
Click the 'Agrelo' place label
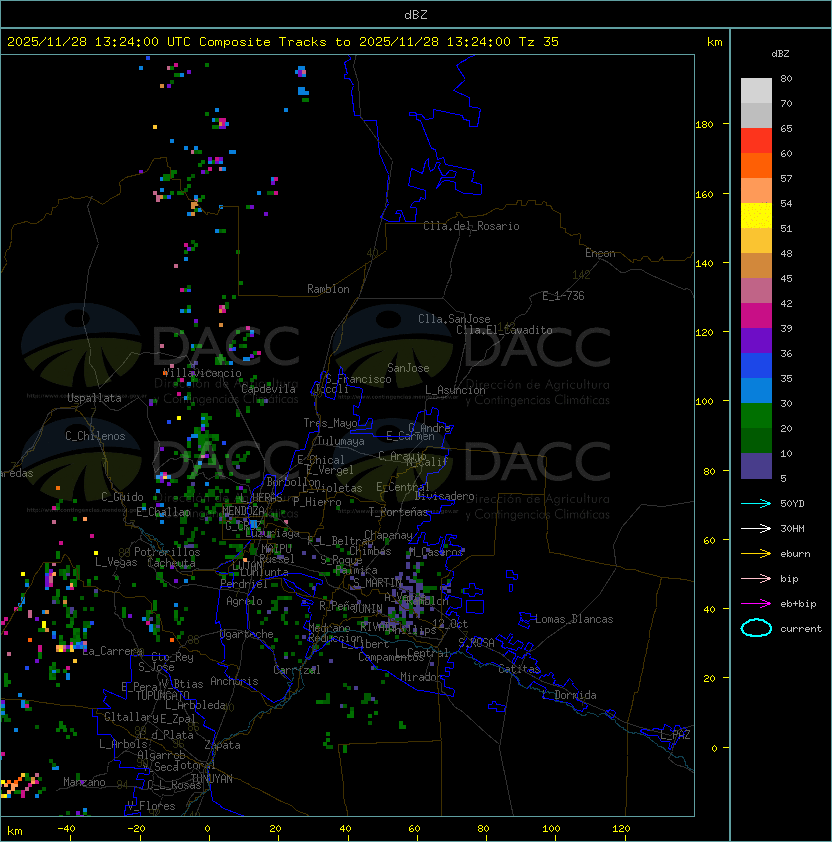tap(244, 601)
